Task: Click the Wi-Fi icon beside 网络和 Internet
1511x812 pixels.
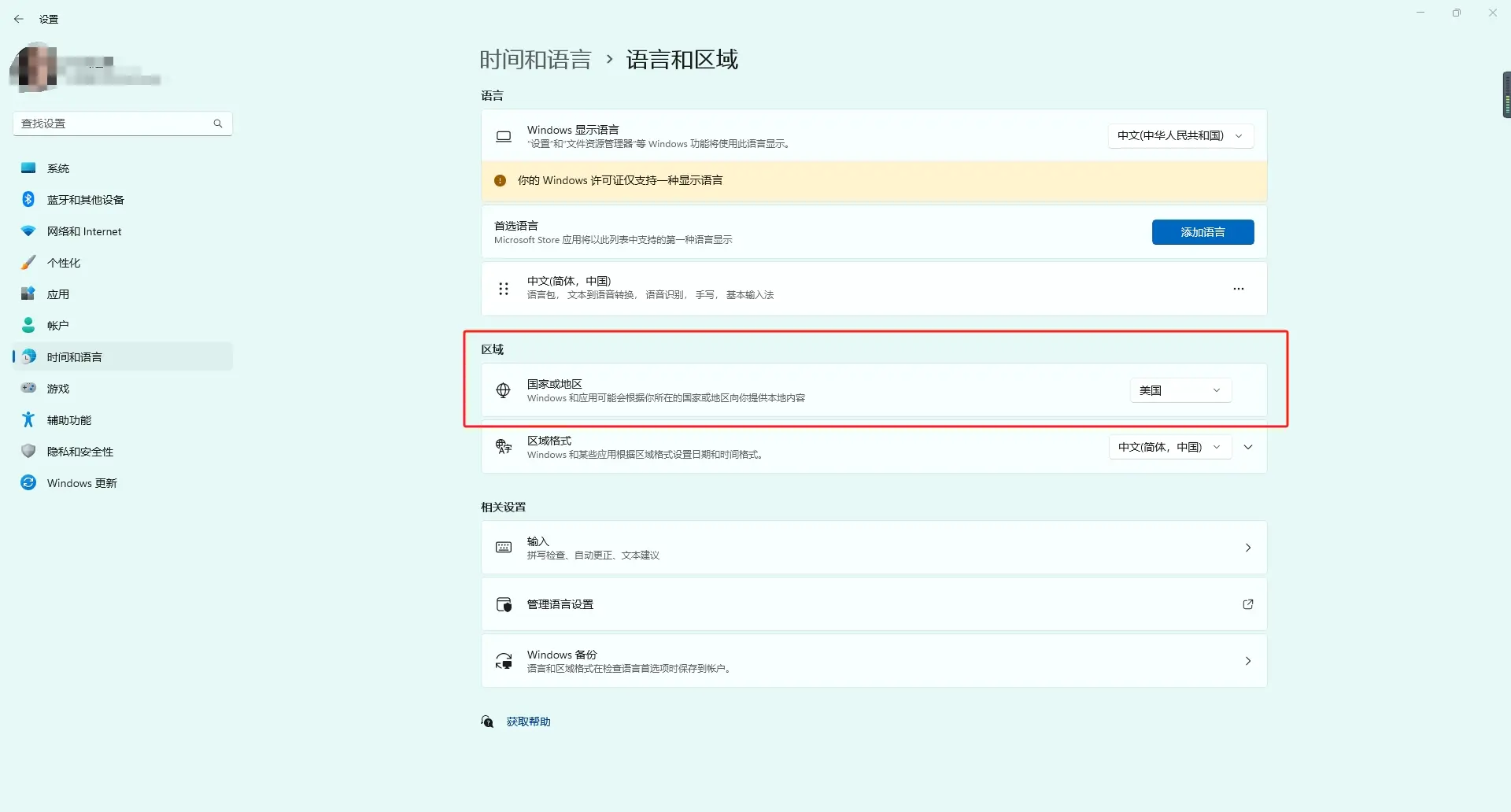Action: [x=28, y=231]
